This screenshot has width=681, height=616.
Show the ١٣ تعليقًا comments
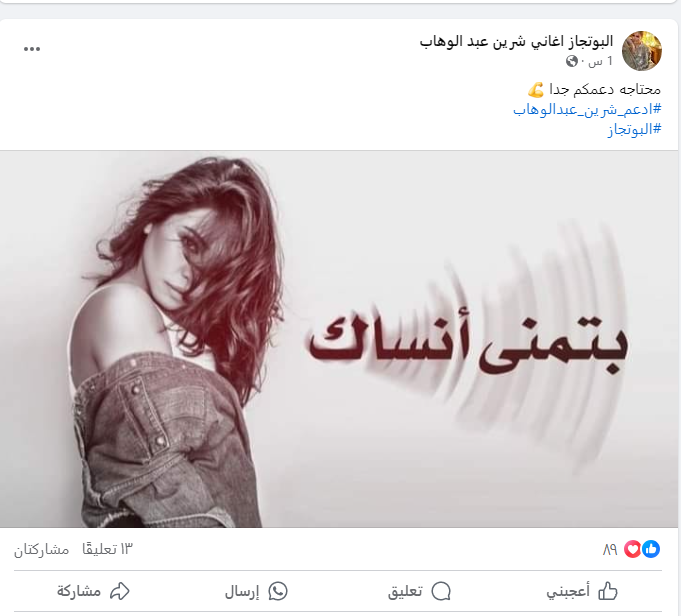click(x=107, y=550)
